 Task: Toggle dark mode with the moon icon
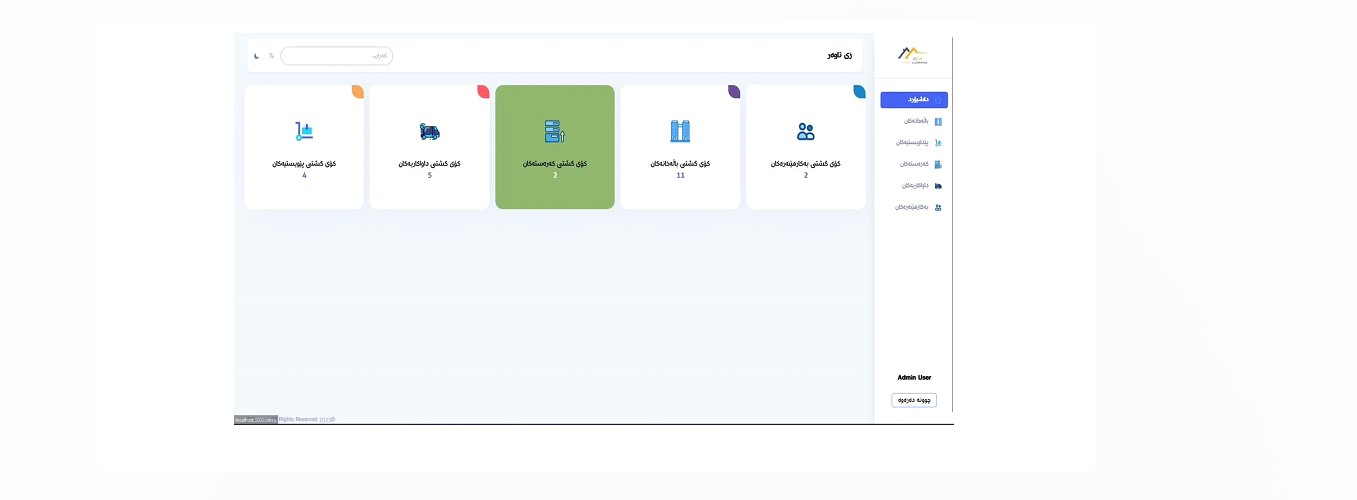(x=256, y=56)
